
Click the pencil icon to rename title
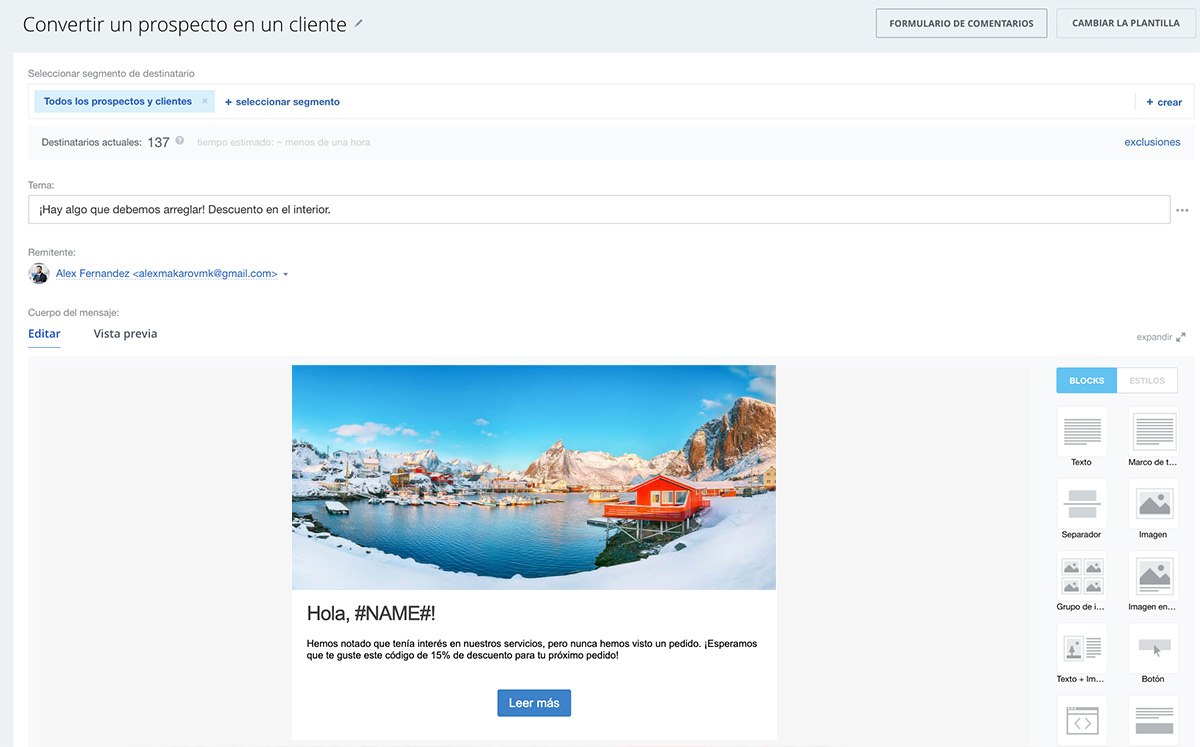(x=360, y=23)
